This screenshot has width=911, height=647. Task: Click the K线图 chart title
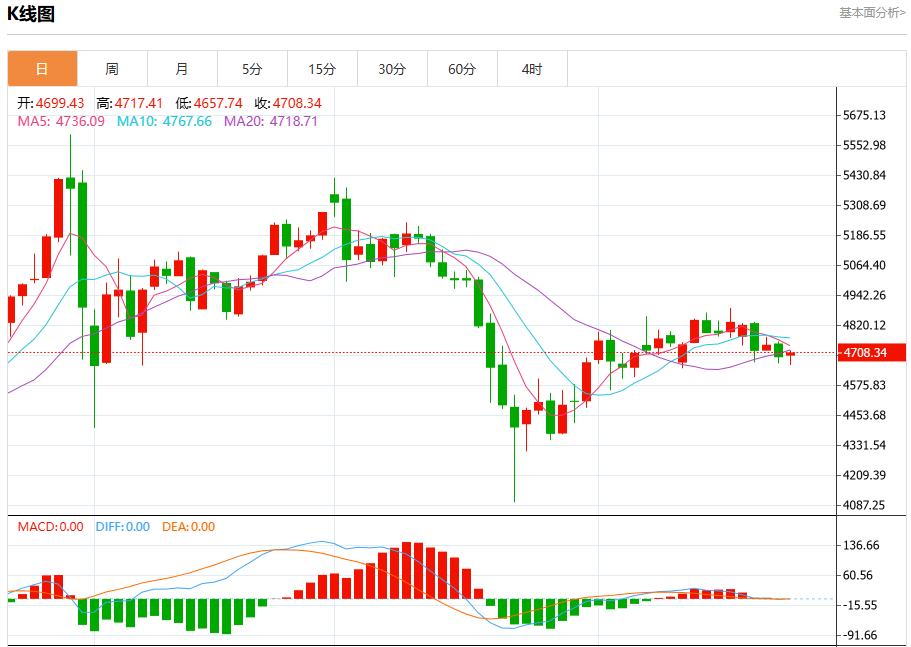pyautogui.click(x=31, y=14)
